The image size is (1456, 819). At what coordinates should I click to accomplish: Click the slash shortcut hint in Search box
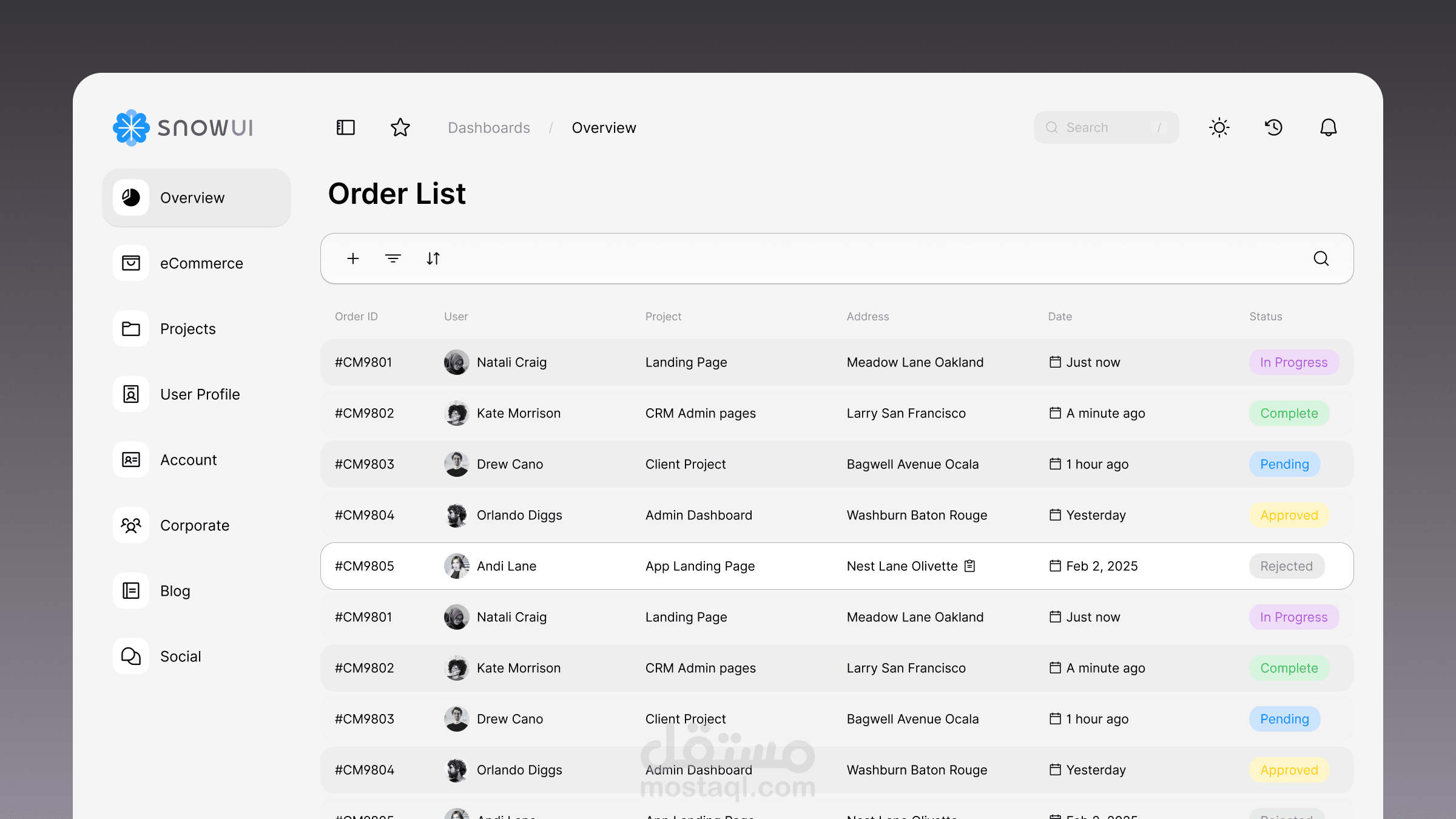point(1159,127)
